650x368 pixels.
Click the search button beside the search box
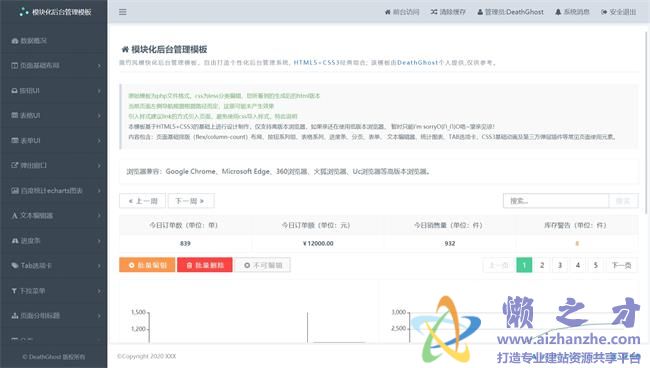pos(623,201)
